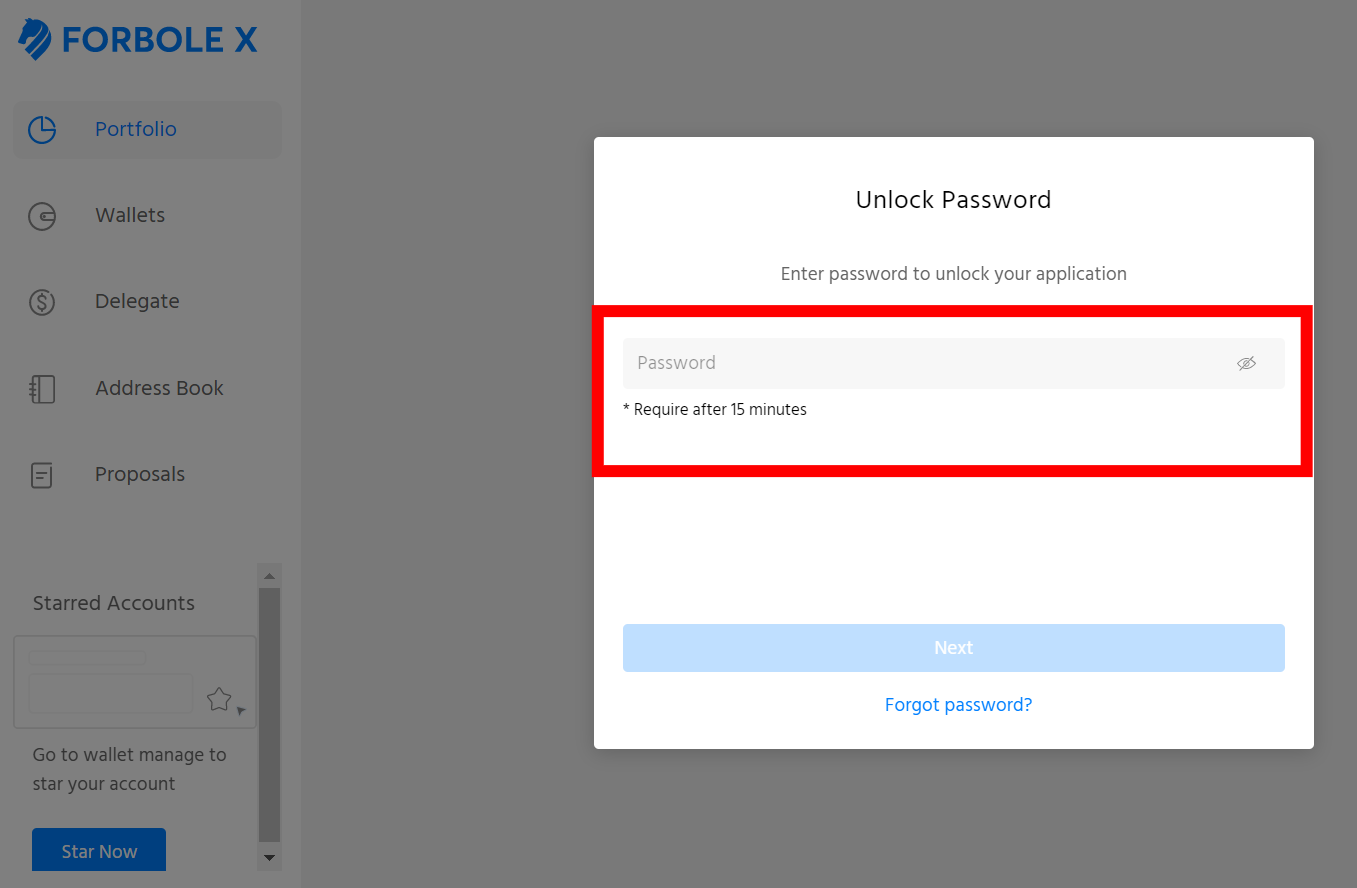Click the sidebar vertical scrollbar thumb
This screenshot has width=1357, height=888.
(269, 715)
